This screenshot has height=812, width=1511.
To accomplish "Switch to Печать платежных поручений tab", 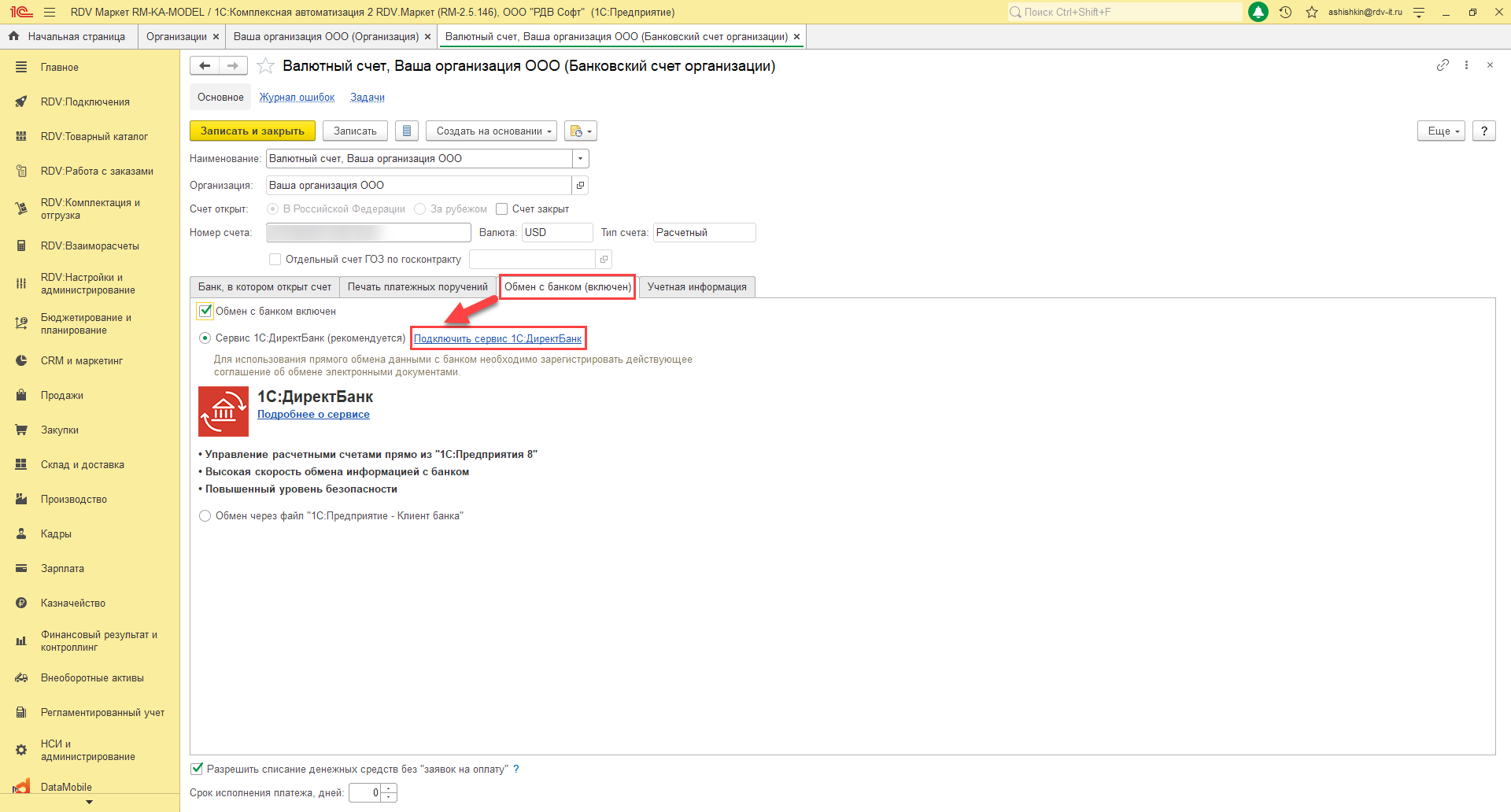I will 418,287.
